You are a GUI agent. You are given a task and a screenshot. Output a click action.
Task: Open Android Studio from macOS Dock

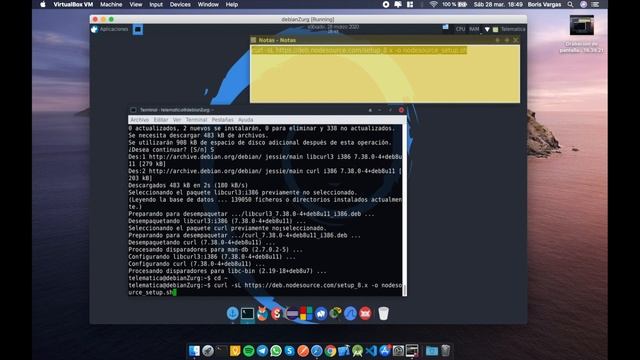[x=358, y=351]
